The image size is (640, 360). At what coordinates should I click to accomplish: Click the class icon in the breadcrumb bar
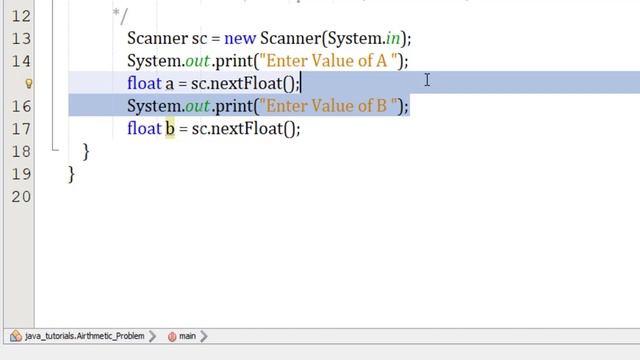click(16, 336)
